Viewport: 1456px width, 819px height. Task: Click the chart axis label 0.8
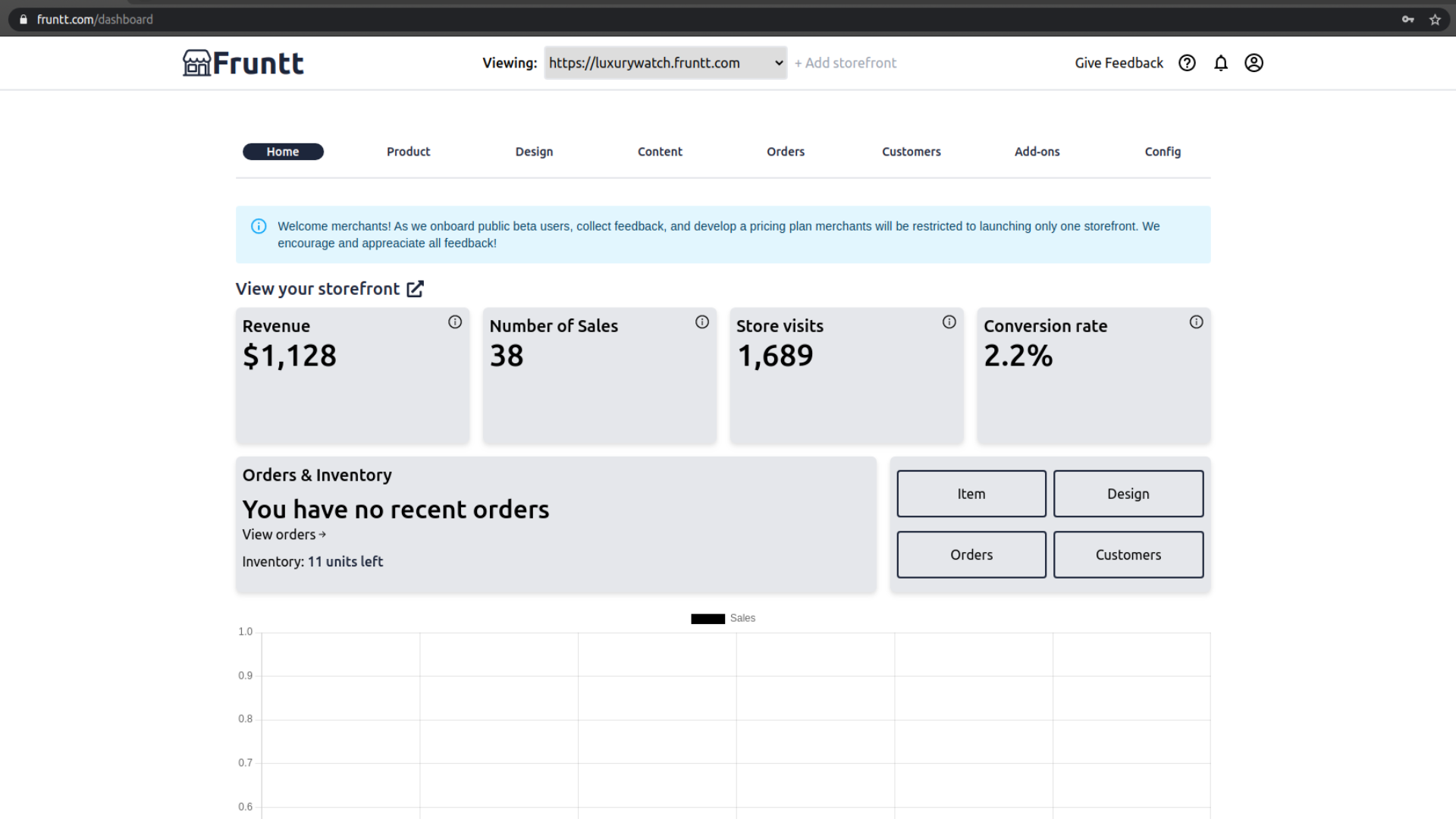pyautogui.click(x=245, y=719)
